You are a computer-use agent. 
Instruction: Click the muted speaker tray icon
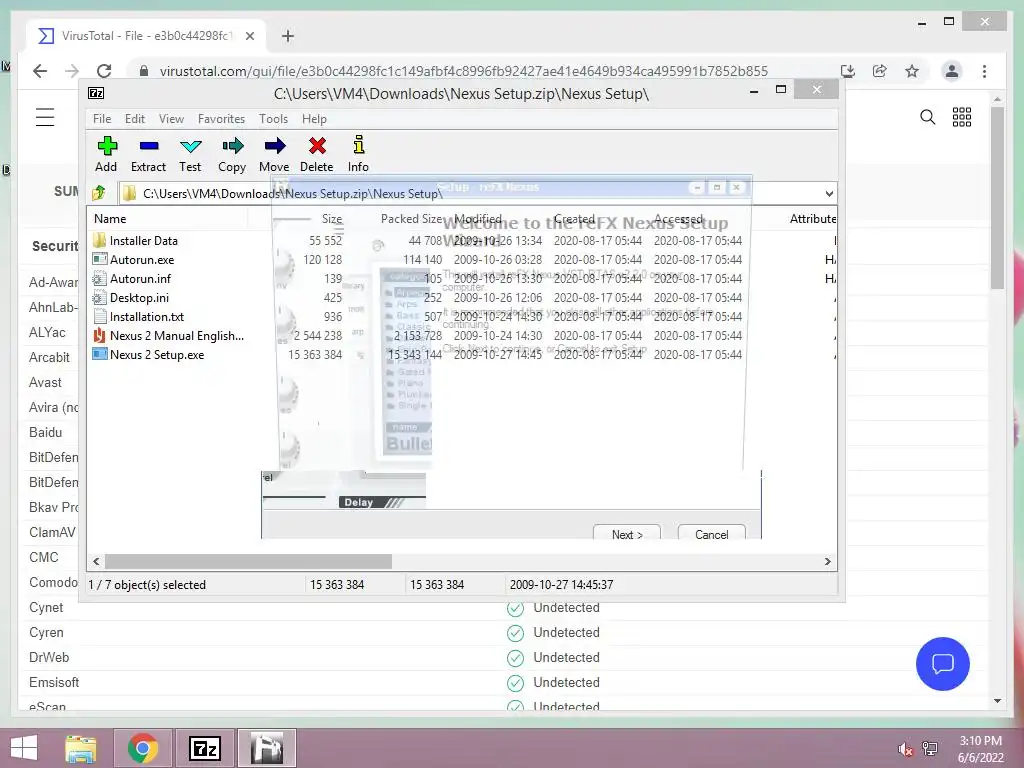coord(904,749)
